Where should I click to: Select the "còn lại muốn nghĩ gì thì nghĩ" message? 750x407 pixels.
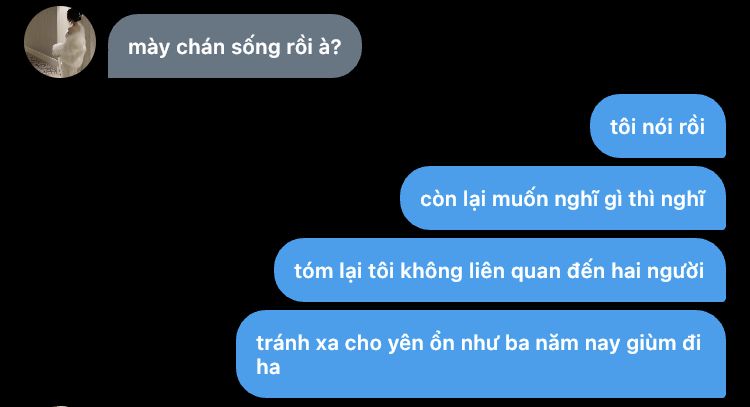coord(562,198)
